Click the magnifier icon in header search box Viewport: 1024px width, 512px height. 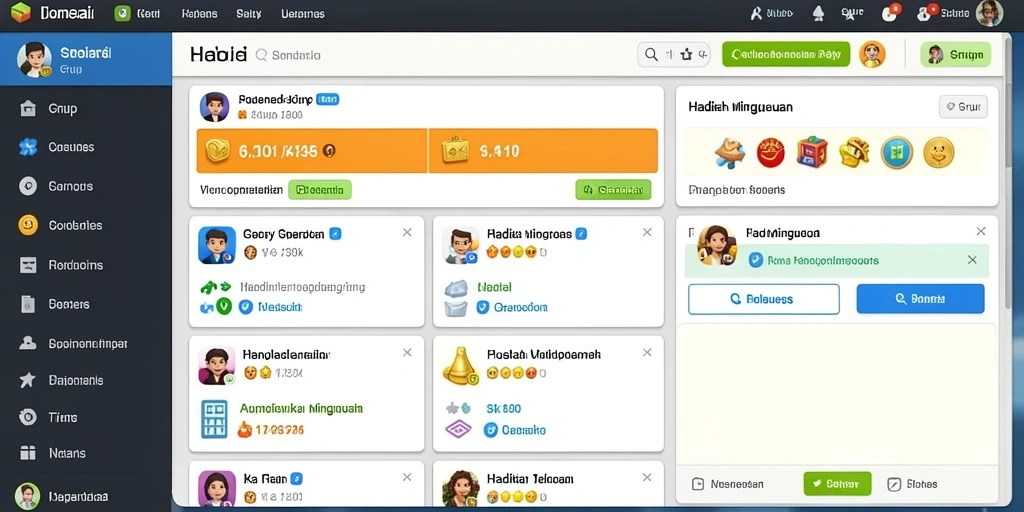(x=651, y=55)
